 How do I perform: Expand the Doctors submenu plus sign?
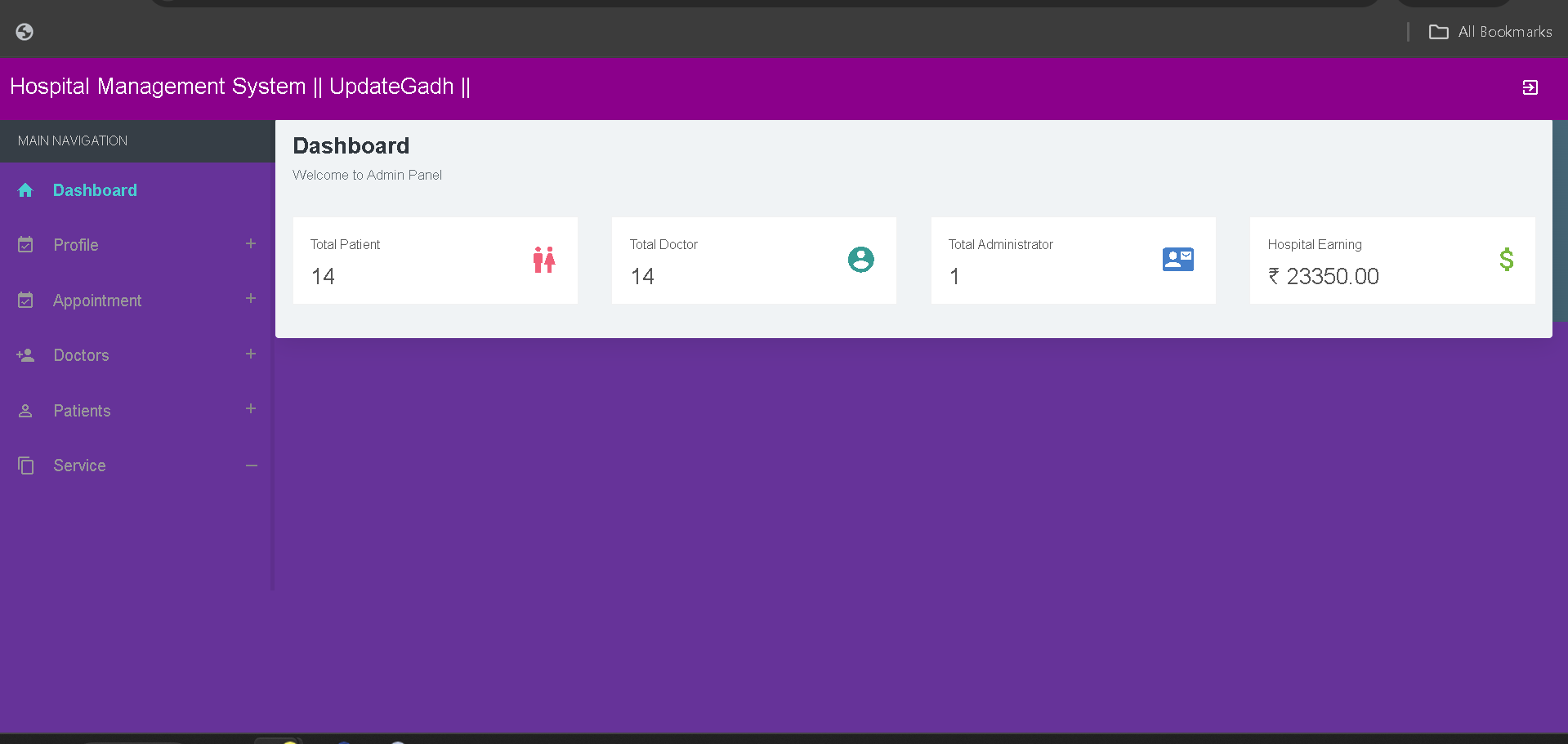tap(251, 354)
